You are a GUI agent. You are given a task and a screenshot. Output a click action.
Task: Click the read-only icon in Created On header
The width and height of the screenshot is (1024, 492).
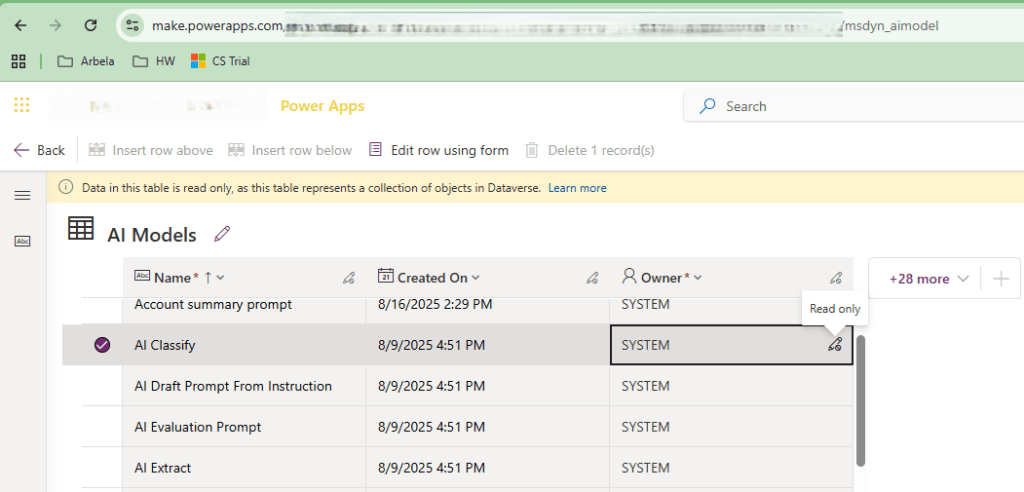click(x=592, y=278)
